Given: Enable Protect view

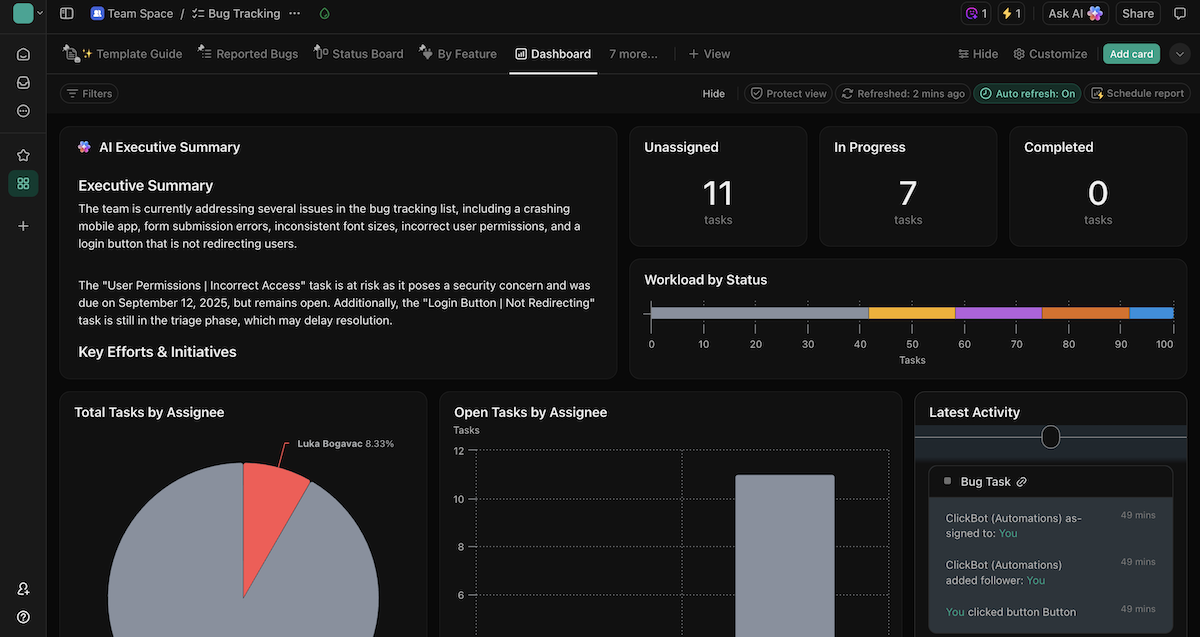Looking at the screenshot, I should tap(788, 93).
